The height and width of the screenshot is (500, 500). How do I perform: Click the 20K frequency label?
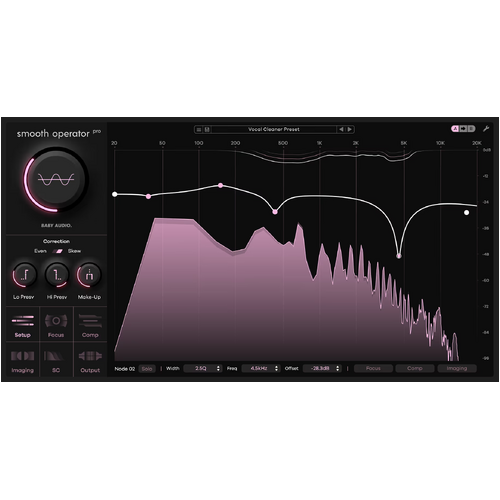(477, 143)
